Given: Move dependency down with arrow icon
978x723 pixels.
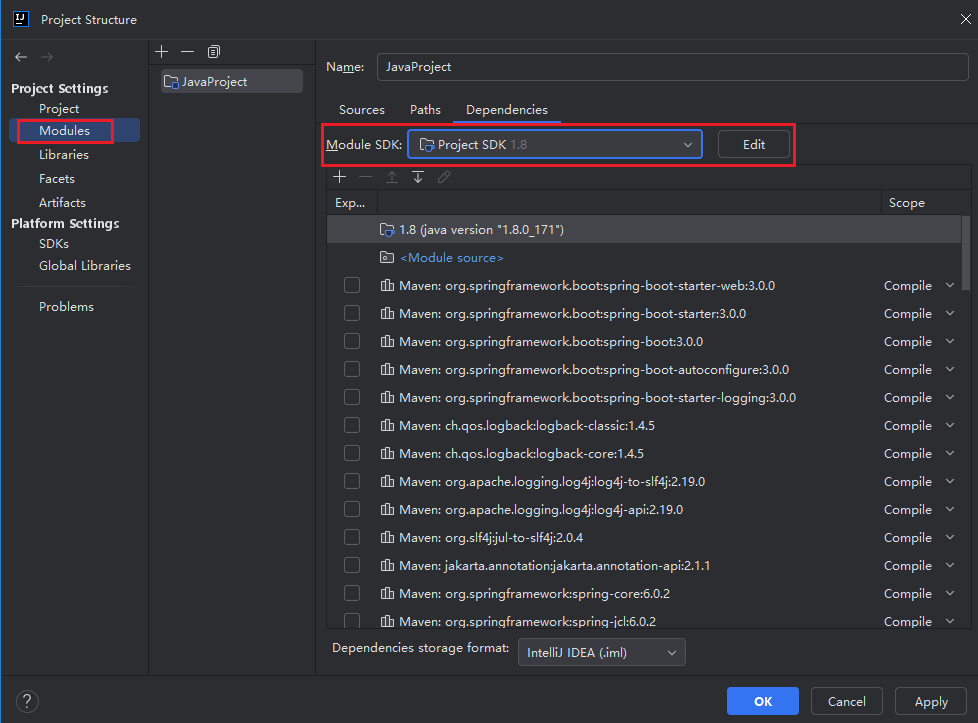Looking at the screenshot, I should coord(418,177).
